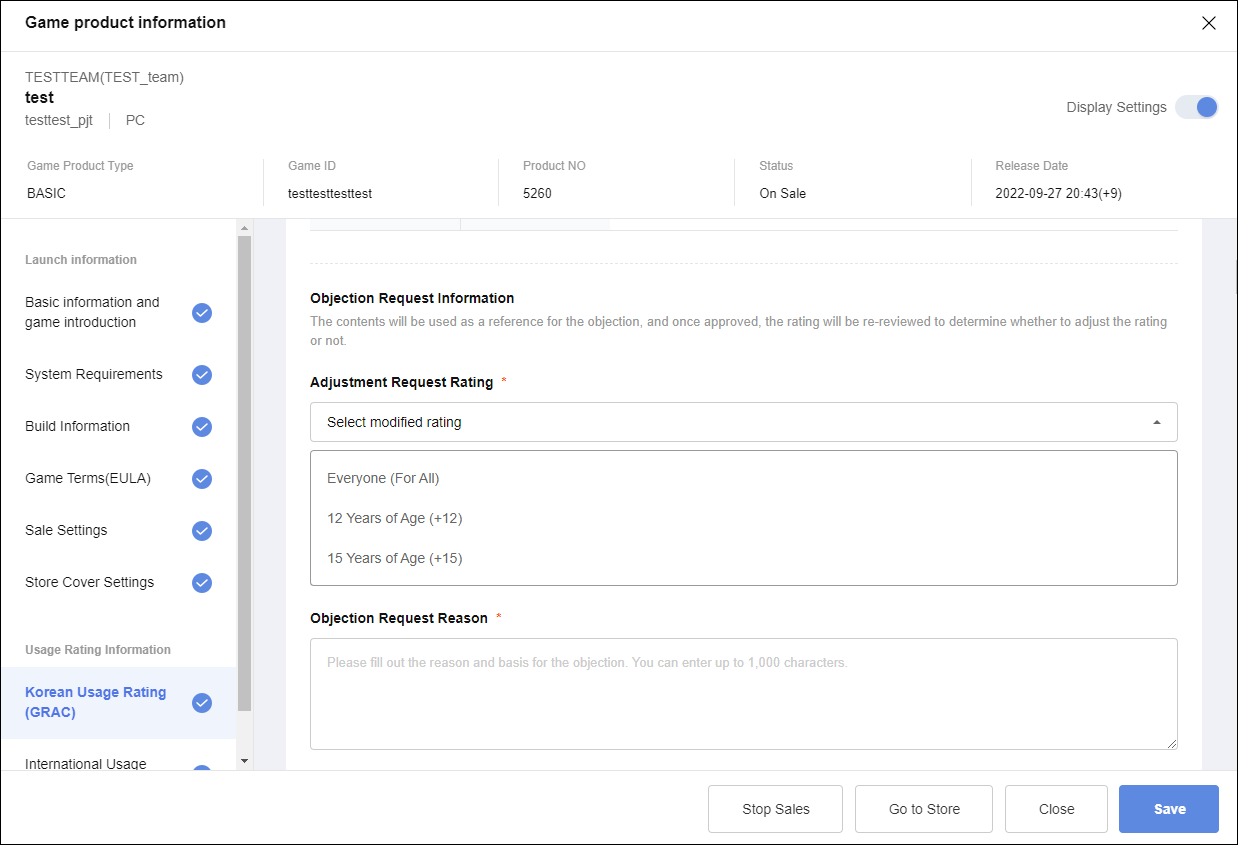Click the Objection Request Information heading
Viewport: 1238px width, 845px height.
[x=412, y=298]
